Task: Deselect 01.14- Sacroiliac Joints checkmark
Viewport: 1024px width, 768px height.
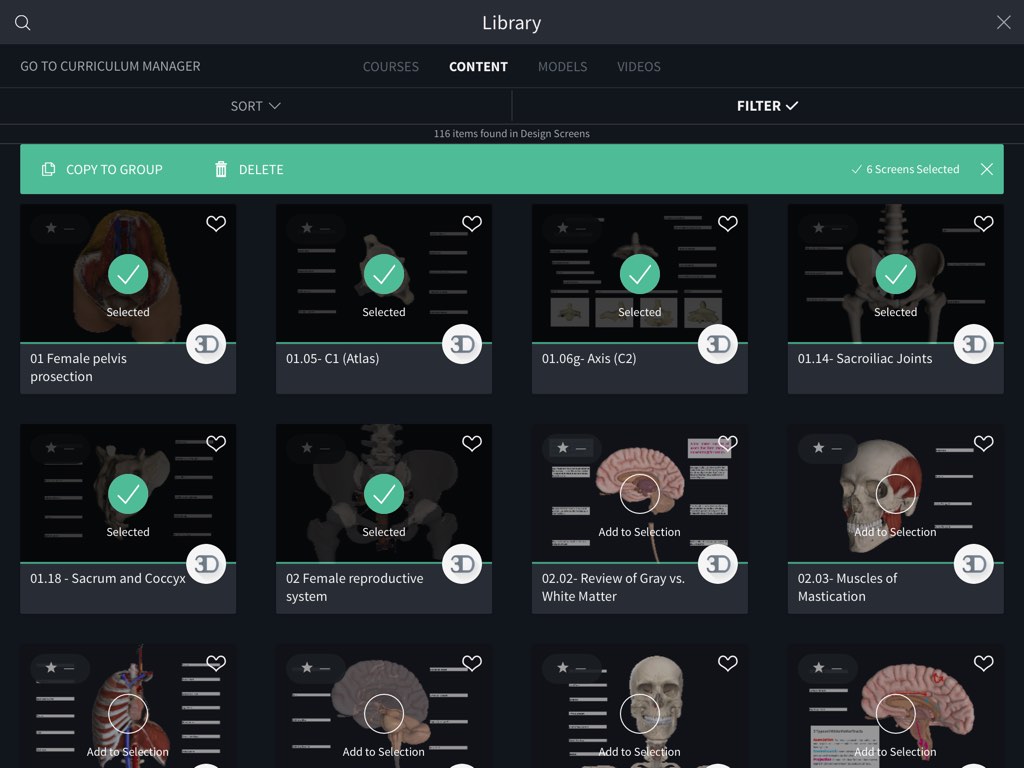Action: 895,274
